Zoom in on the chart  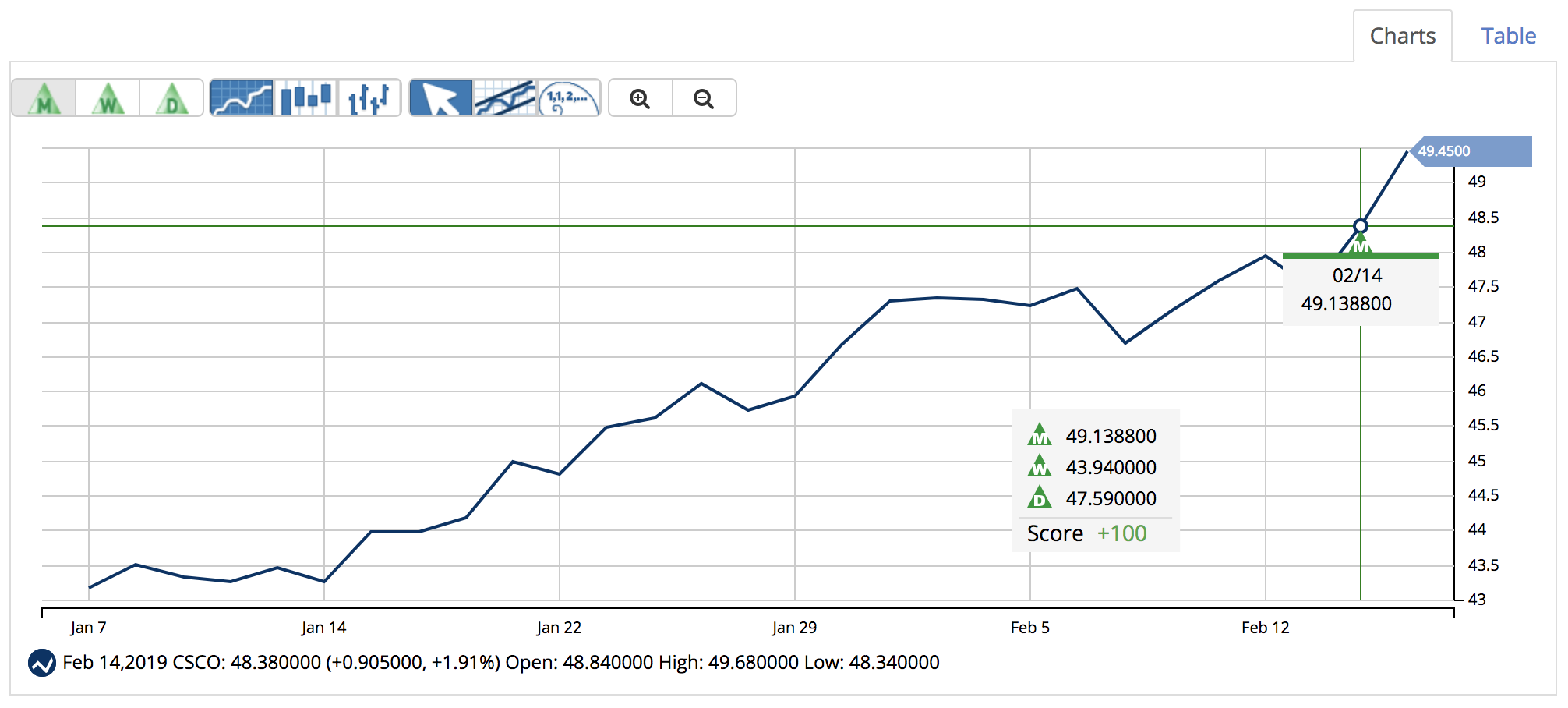(641, 98)
